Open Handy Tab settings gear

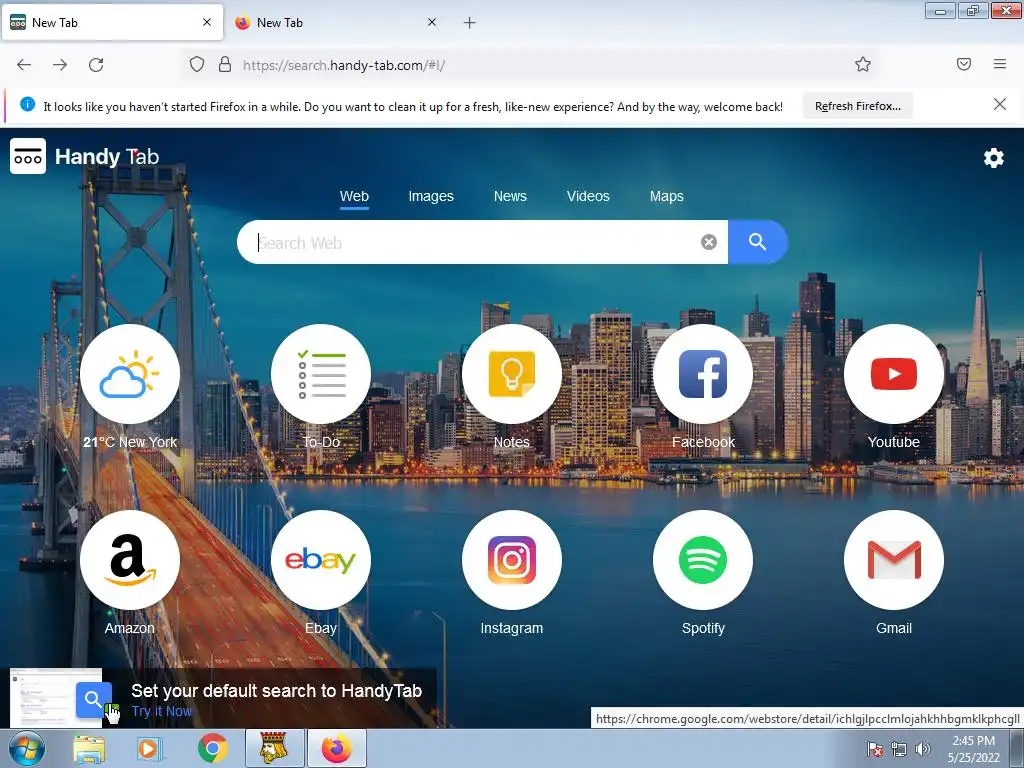click(x=993, y=157)
